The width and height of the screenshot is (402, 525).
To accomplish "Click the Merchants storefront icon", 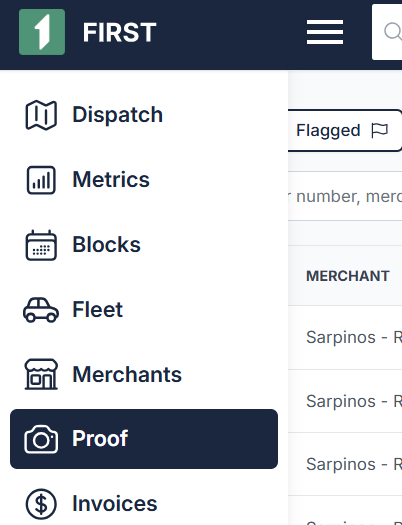I will point(41,374).
